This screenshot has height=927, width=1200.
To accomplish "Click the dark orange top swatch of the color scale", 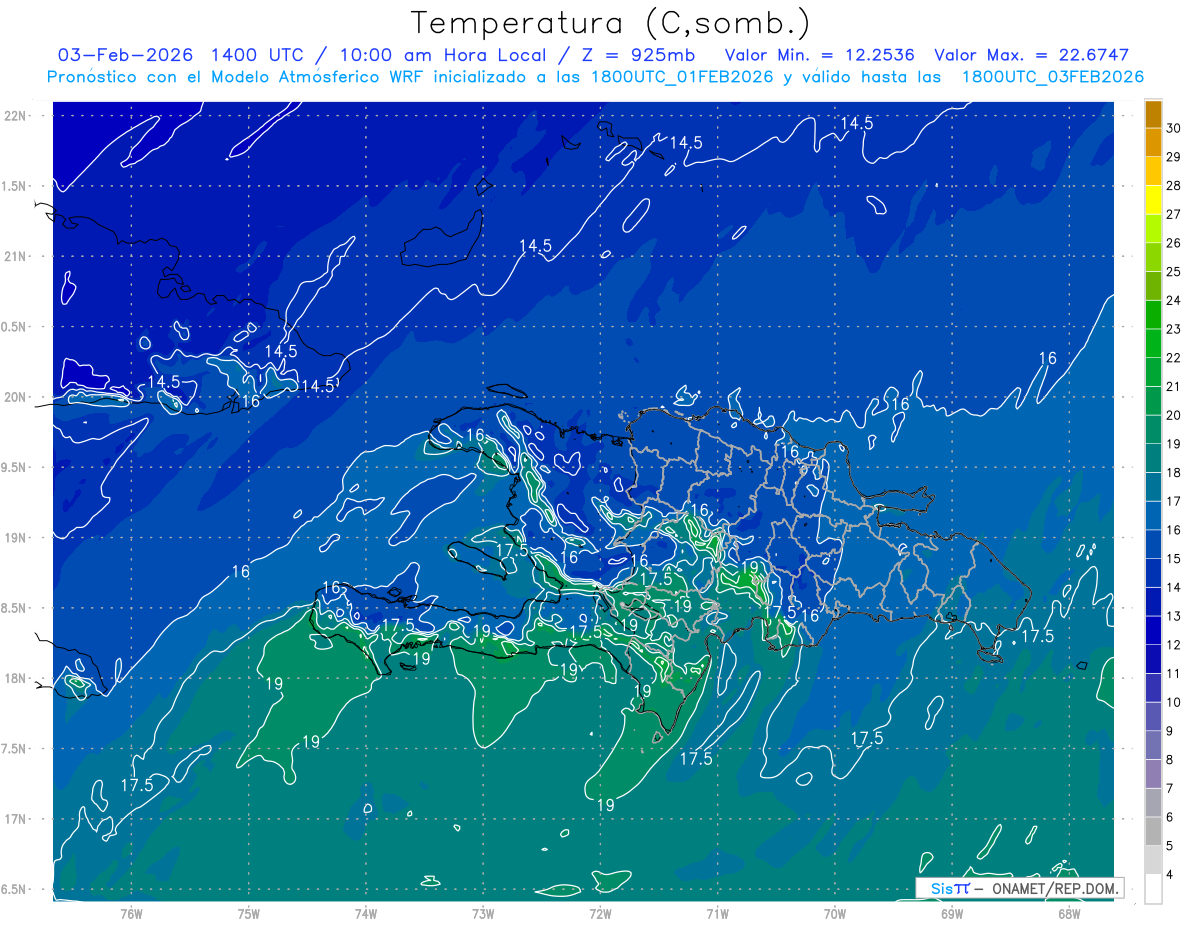I will click(1153, 115).
